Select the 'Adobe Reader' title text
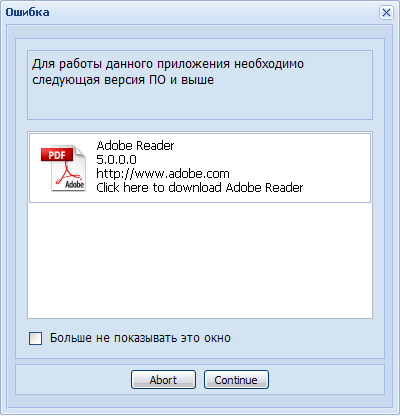 [135, 146]
